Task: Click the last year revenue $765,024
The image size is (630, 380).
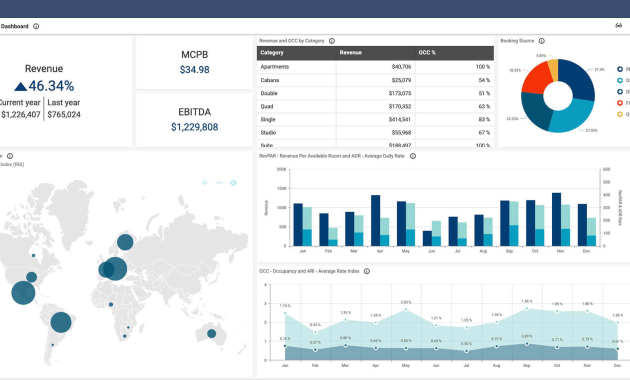Action: [64, 115]
